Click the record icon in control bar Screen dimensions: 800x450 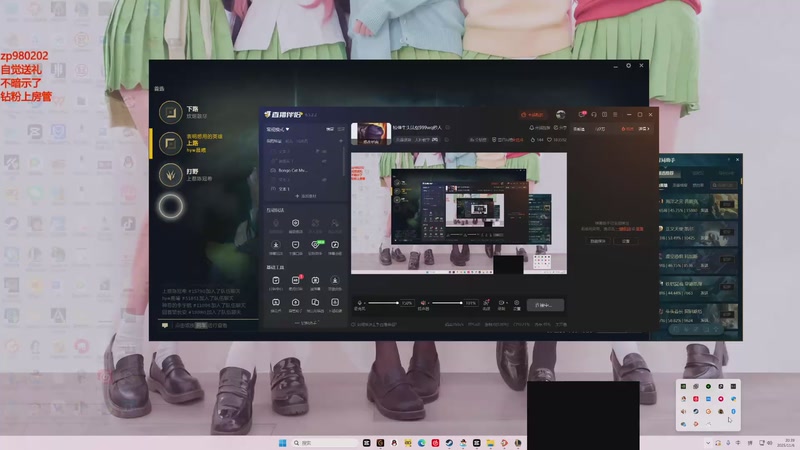click(x=501, y=303)
